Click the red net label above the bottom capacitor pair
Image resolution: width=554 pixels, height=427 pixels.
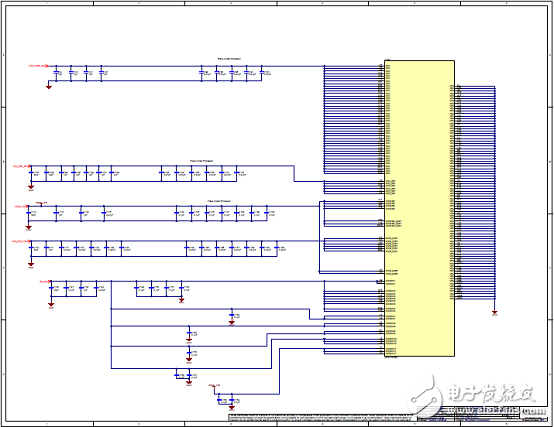point(214,385)
